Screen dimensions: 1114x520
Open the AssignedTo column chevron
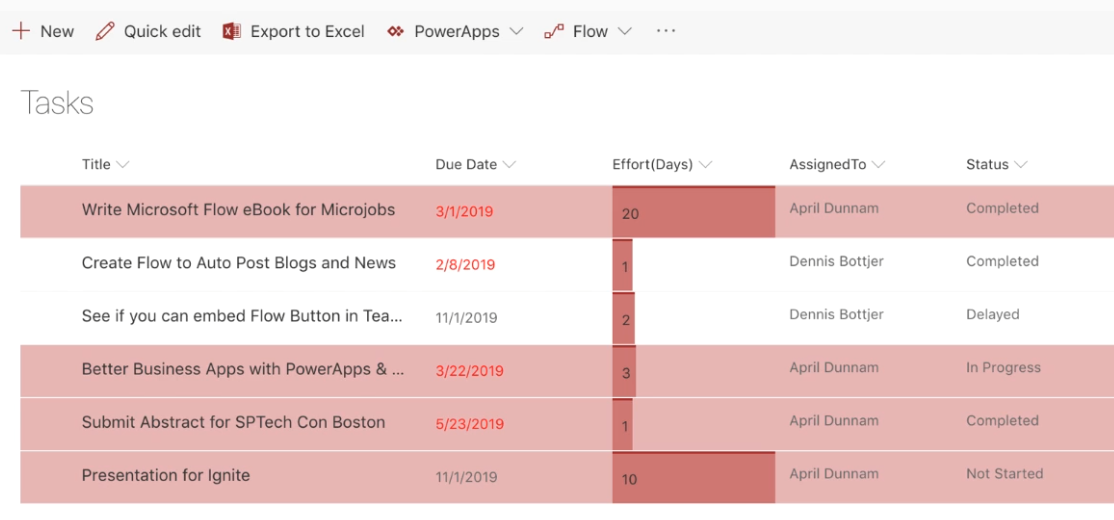coord(878,165)
